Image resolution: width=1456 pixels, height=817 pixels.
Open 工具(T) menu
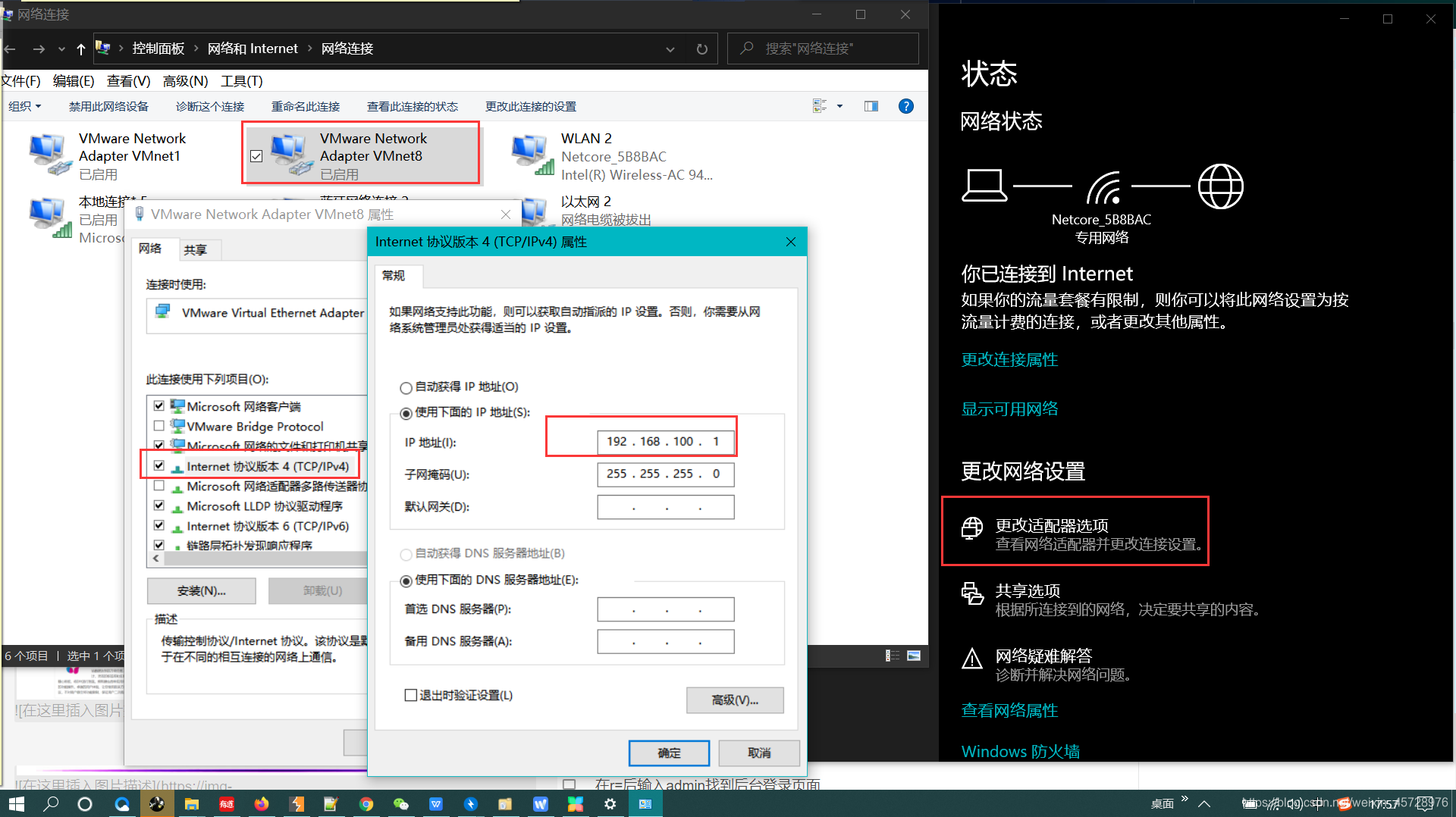tap(242, 81)
